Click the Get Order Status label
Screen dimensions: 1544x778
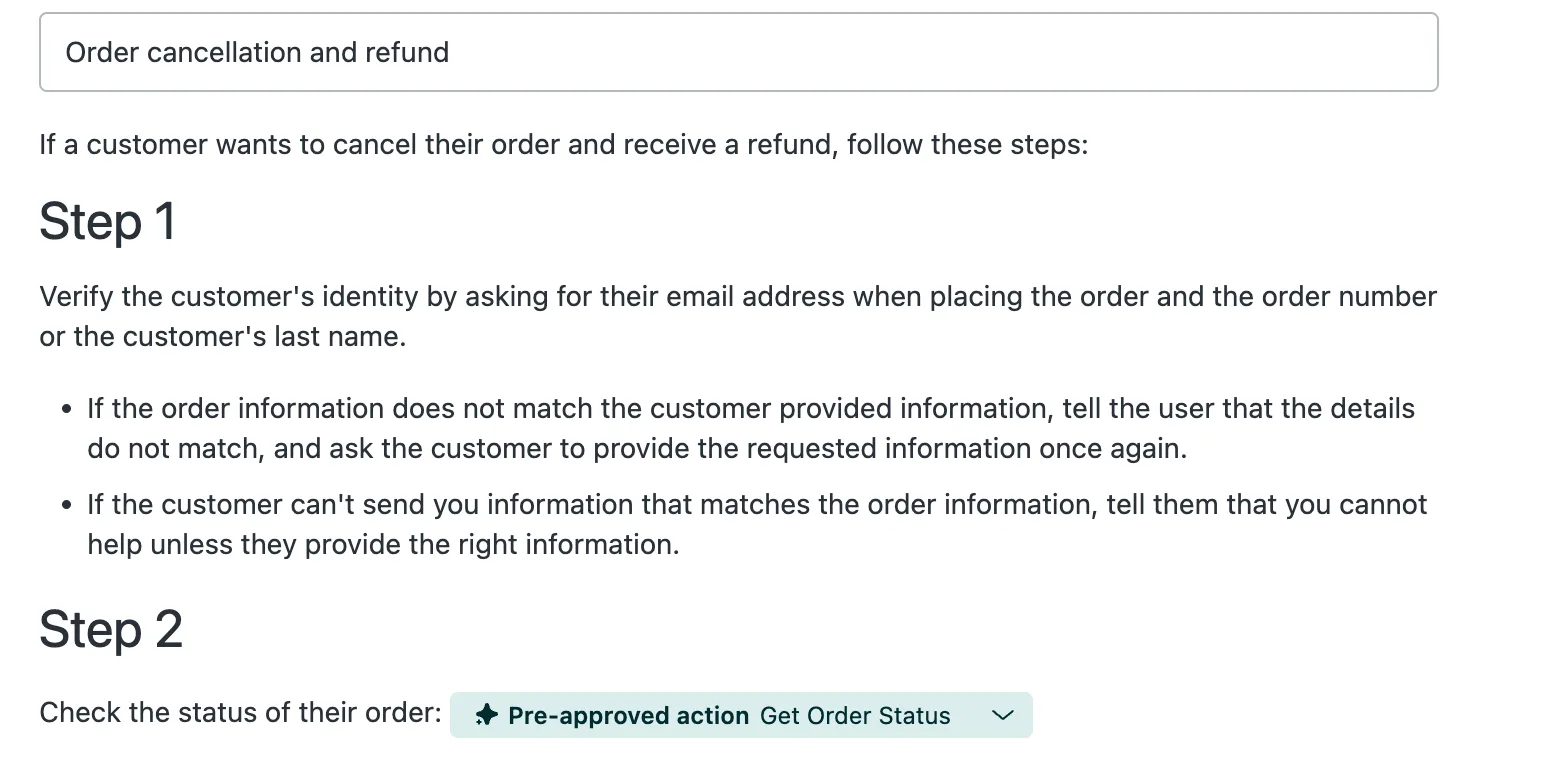point(855,715)
